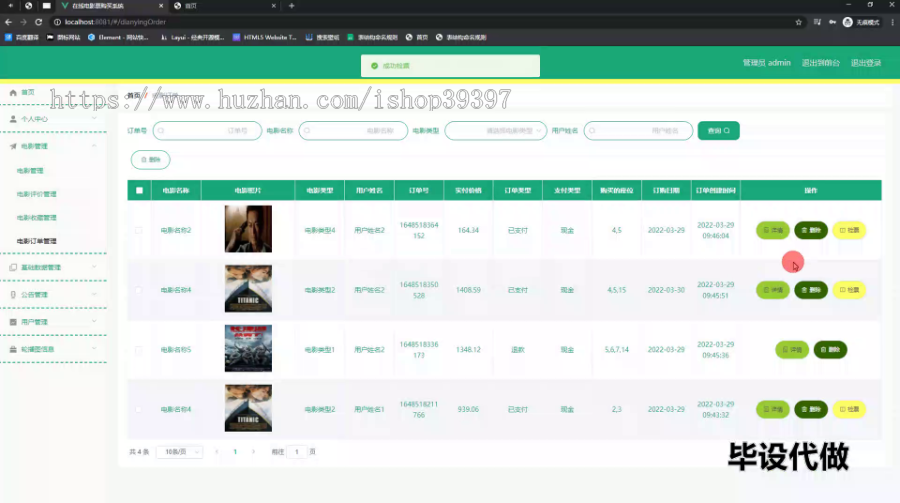Click the browser profile avatar icon

[847, 22]
